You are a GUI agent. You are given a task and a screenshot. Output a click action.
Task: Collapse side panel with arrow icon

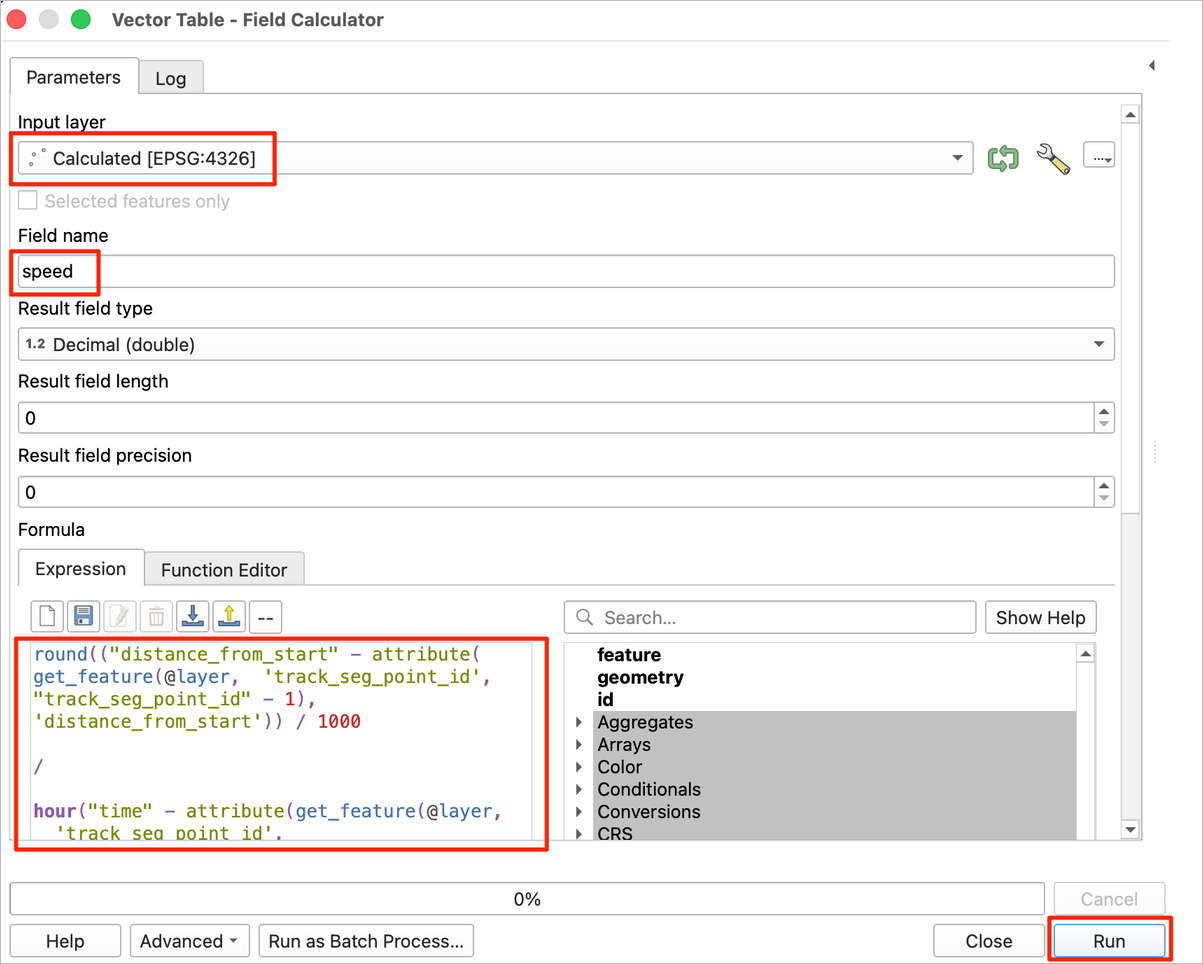(1152, 66)
